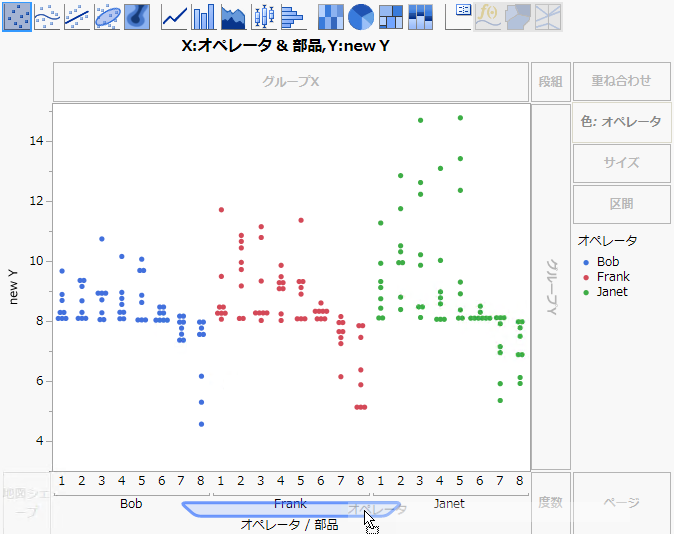The image size is (674, 534).
Task: Click the lowest blue Bob data point
Action: click(201, 424)
